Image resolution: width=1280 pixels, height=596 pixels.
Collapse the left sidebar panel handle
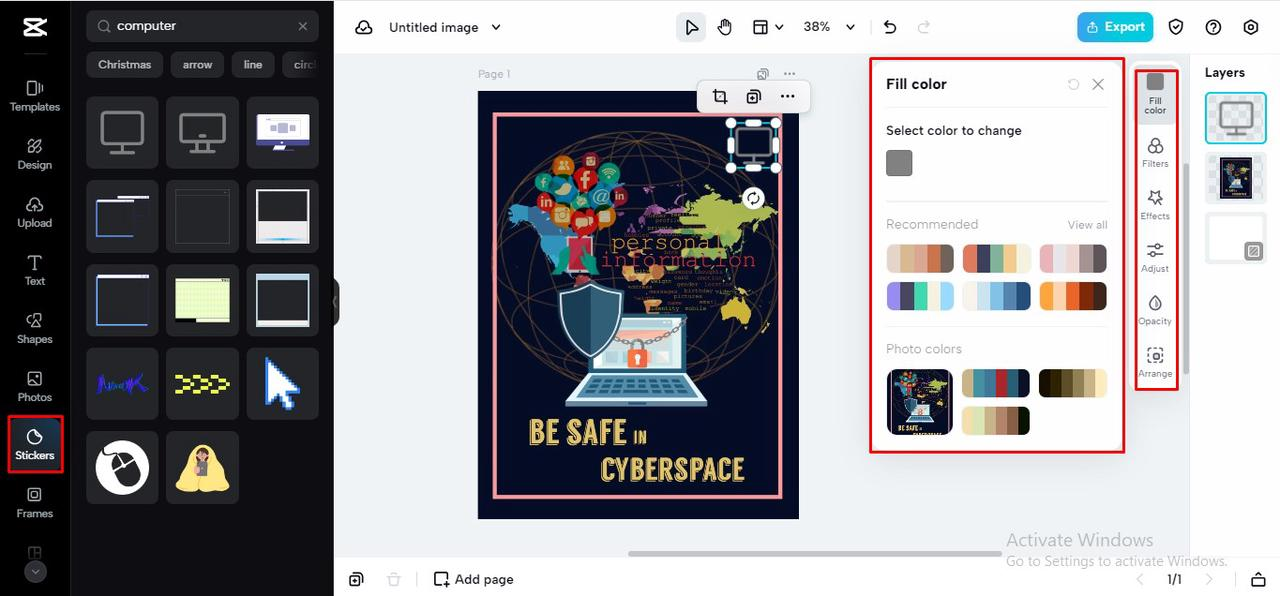point(336,302)
